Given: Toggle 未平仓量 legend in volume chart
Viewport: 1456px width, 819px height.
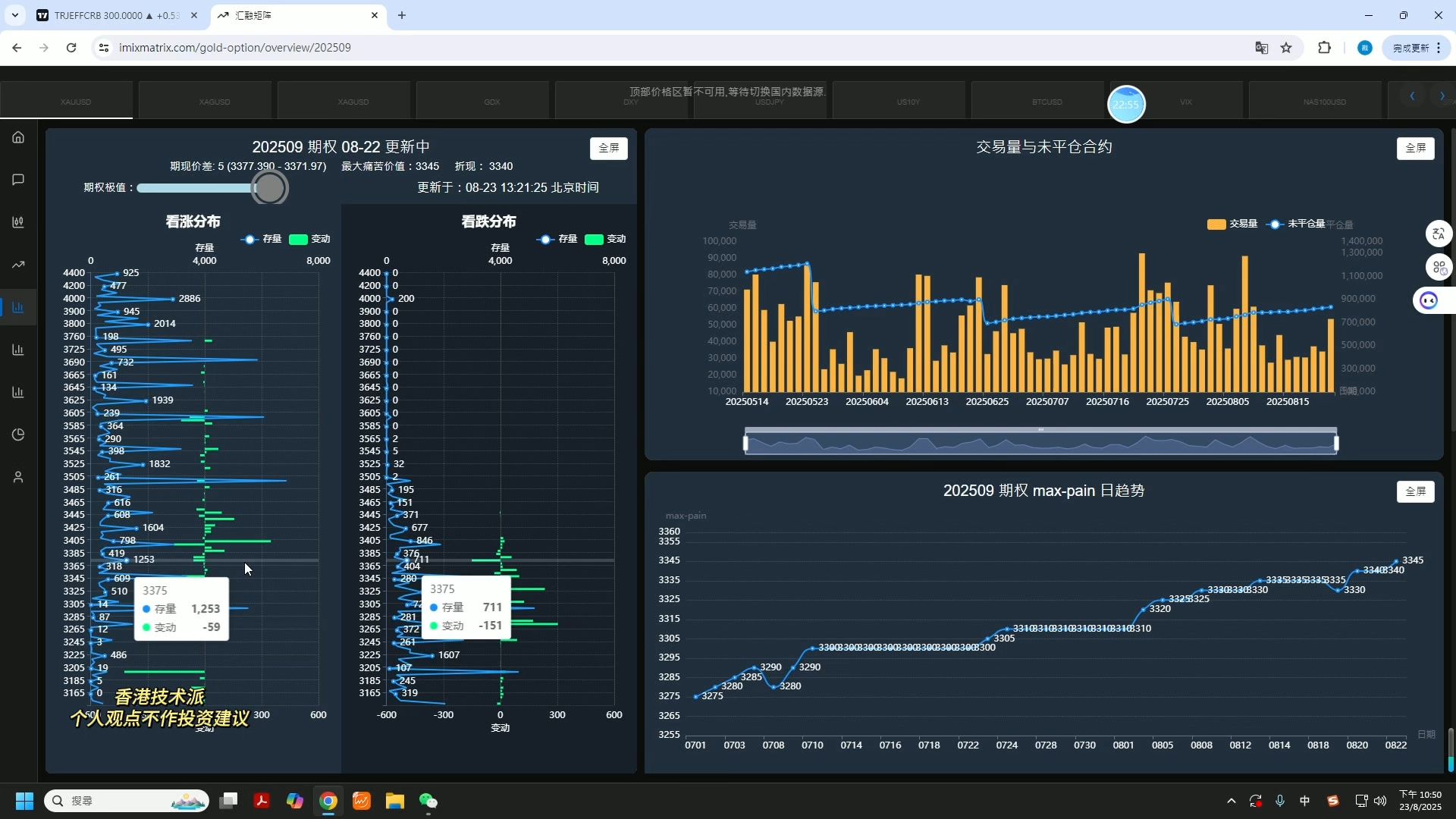Looking at the screenshot, I should 1296,224.
